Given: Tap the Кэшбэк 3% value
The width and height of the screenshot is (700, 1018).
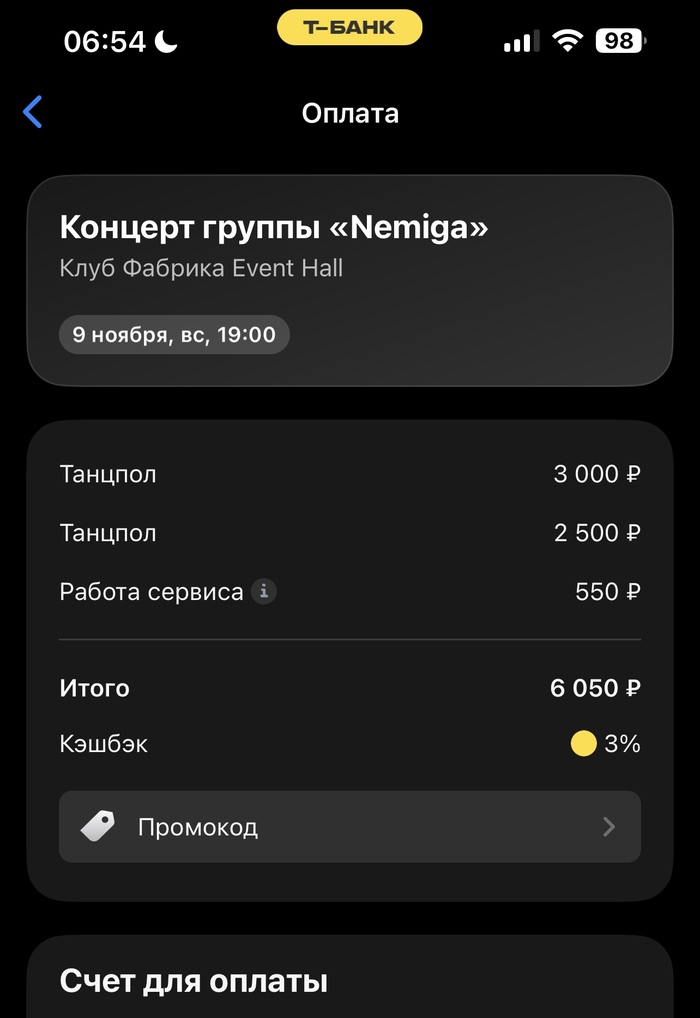Looking at the screenshot, I should (x=621, y=744).
